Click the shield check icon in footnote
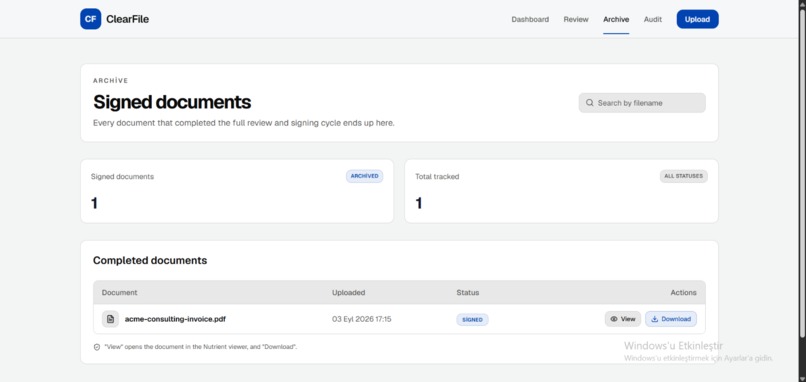Viewport: 806px width, 382px height. (97, 347)
